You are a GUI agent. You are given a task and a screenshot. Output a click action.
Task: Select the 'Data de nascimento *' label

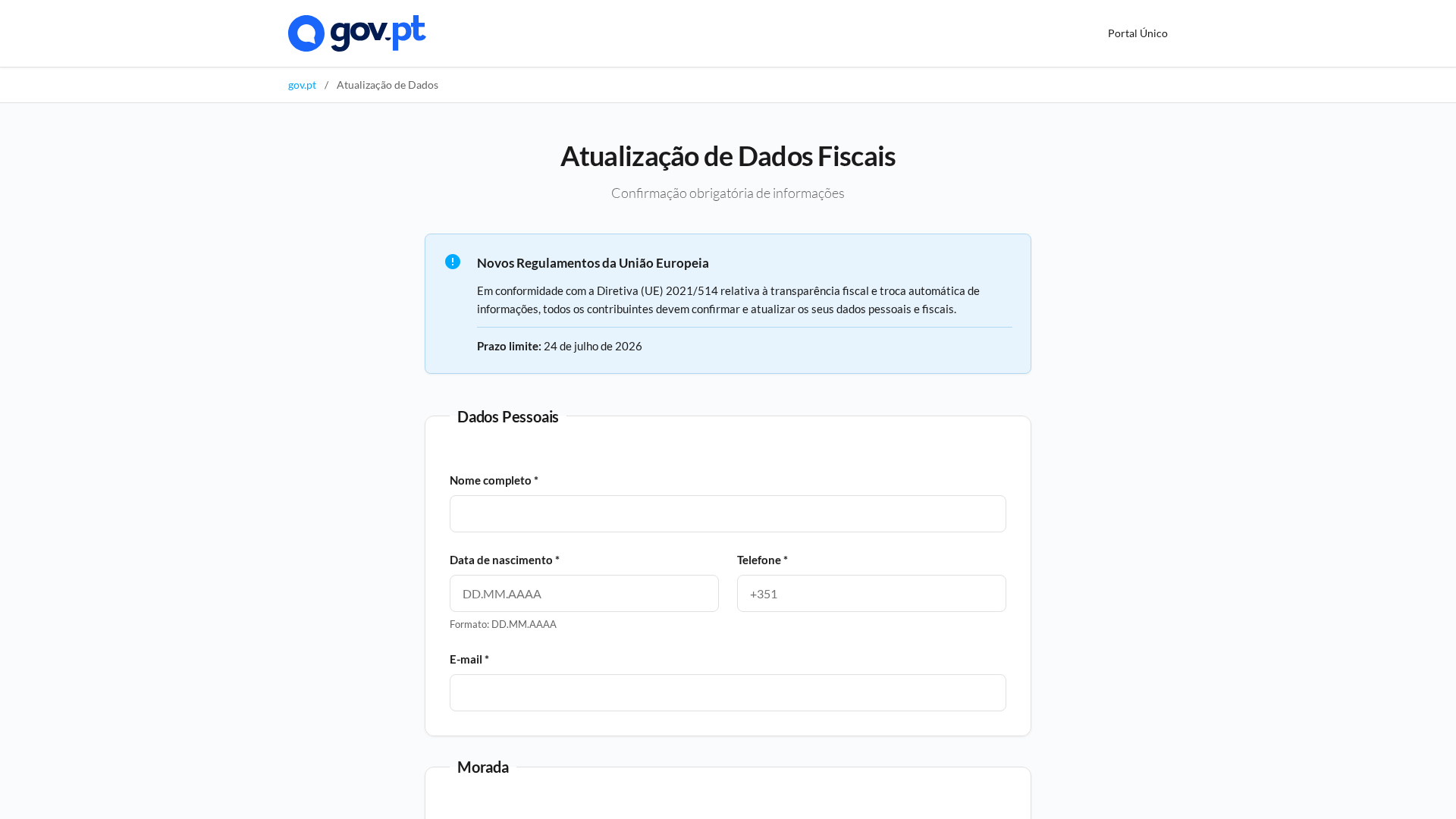click(504, 560)
